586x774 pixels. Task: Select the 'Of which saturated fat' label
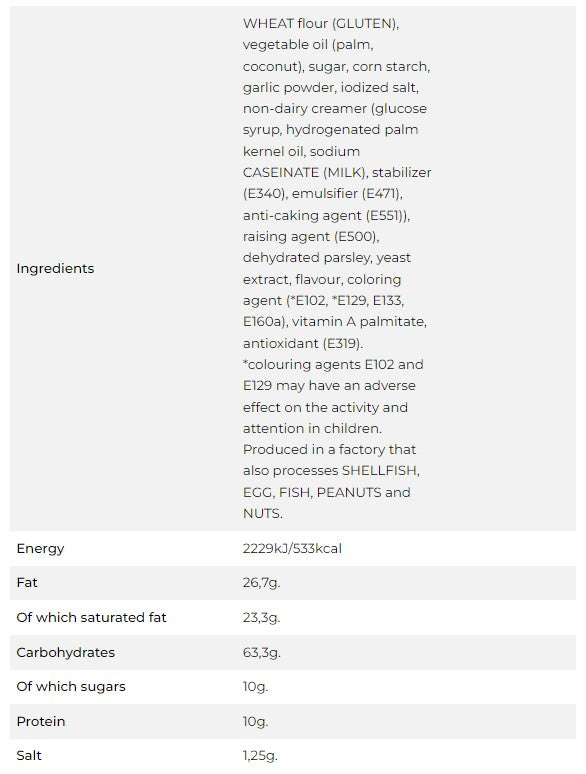tap(91, 618)
